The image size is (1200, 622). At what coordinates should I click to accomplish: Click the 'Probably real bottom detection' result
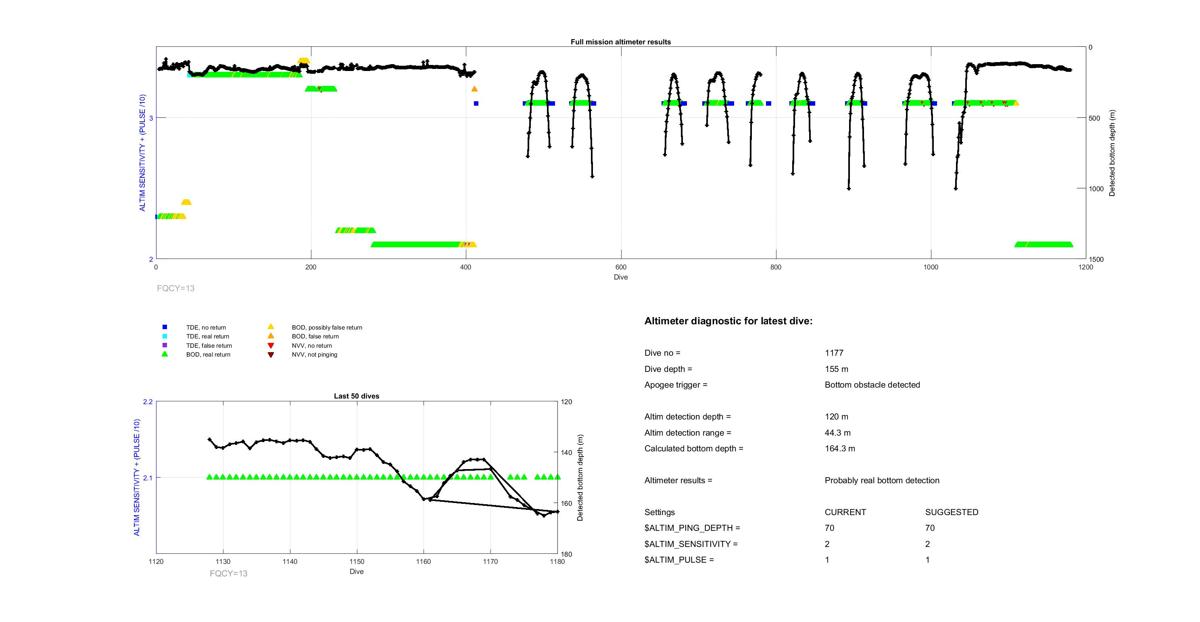coord(882,481)
